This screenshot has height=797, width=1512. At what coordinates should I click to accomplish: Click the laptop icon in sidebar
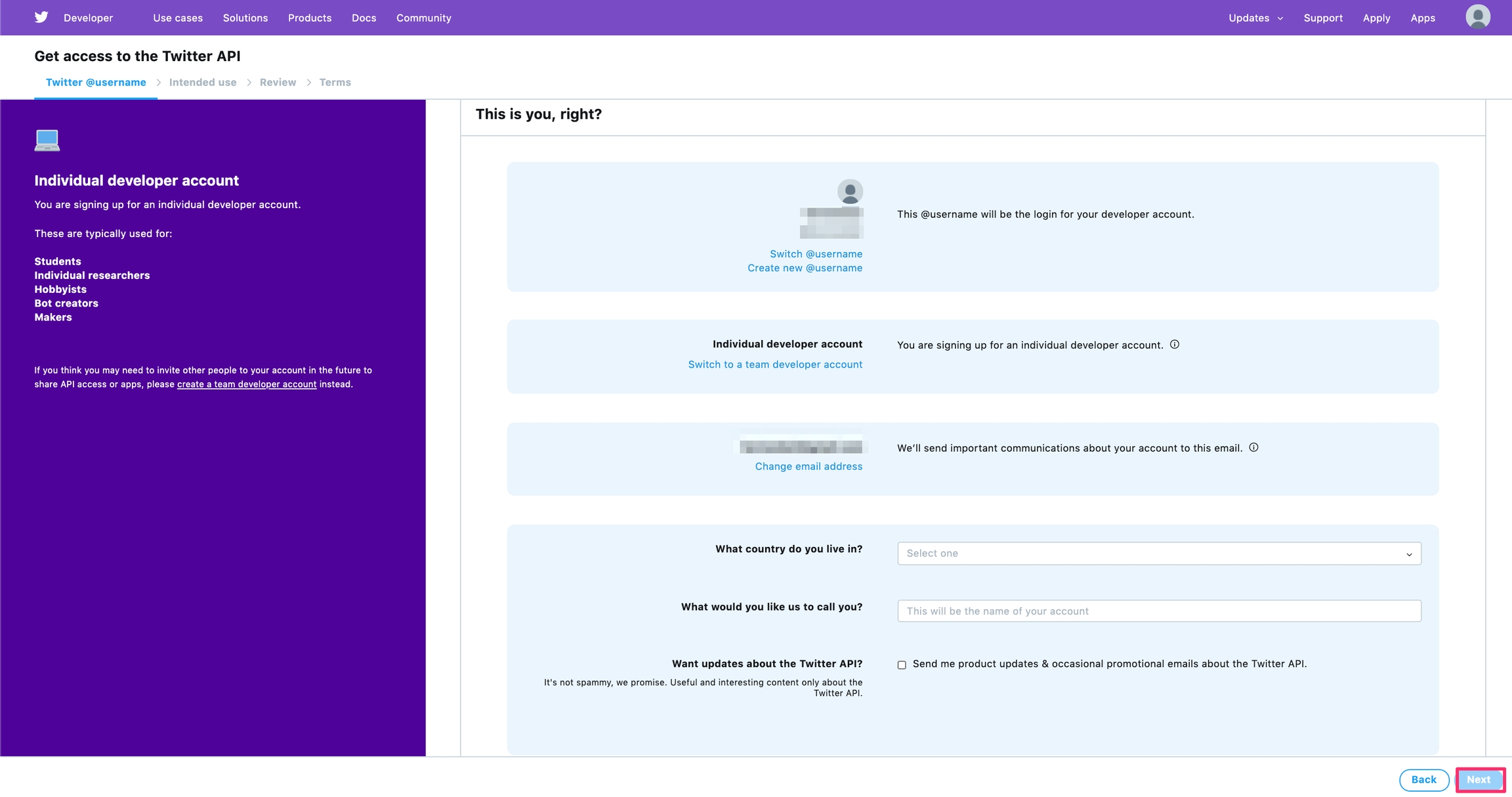(47, 140)
